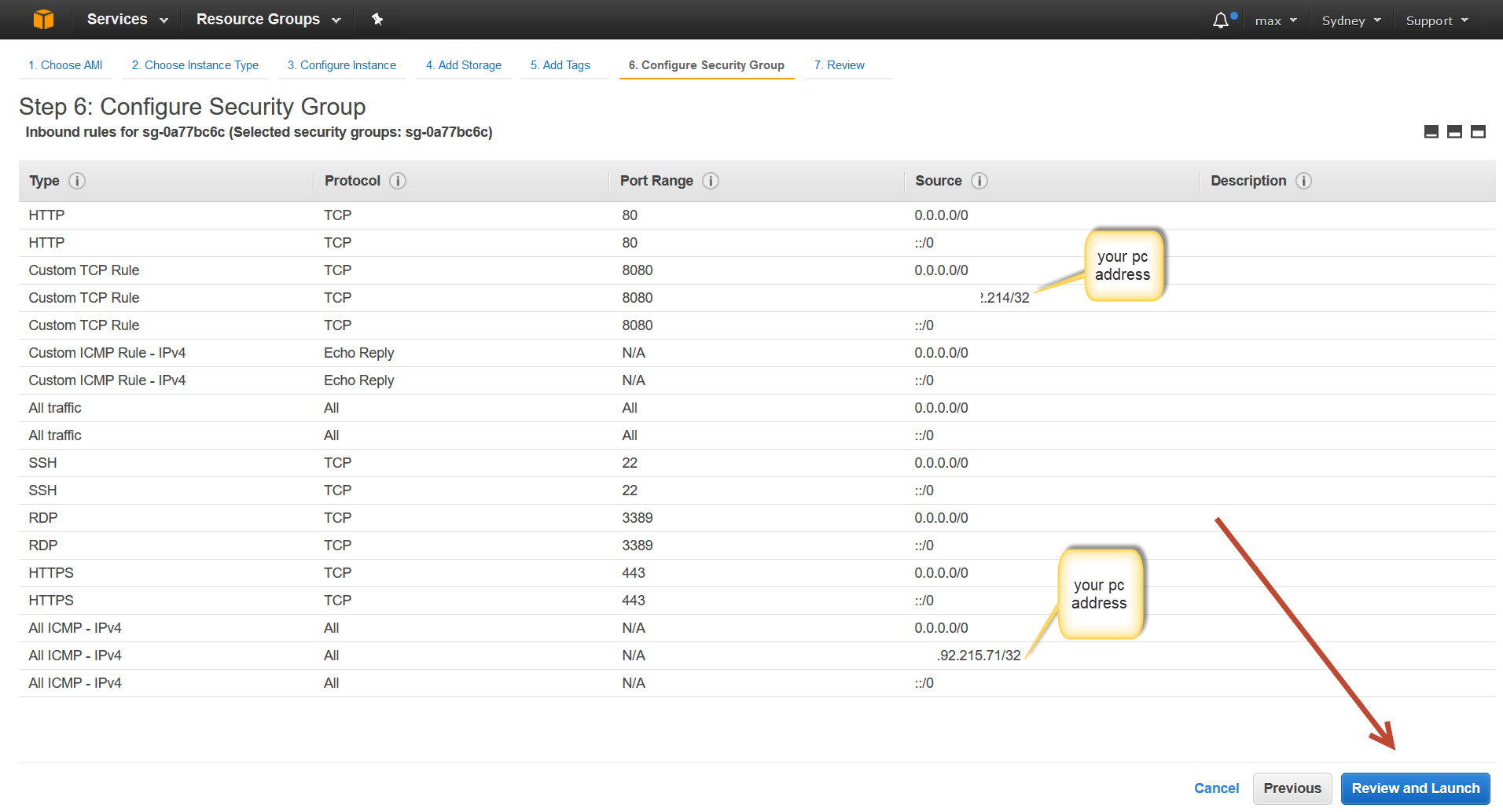Switch to 2. Choose Instance Type tab
The height and width of the screenshot is (812, 1503).
point(195,65)
